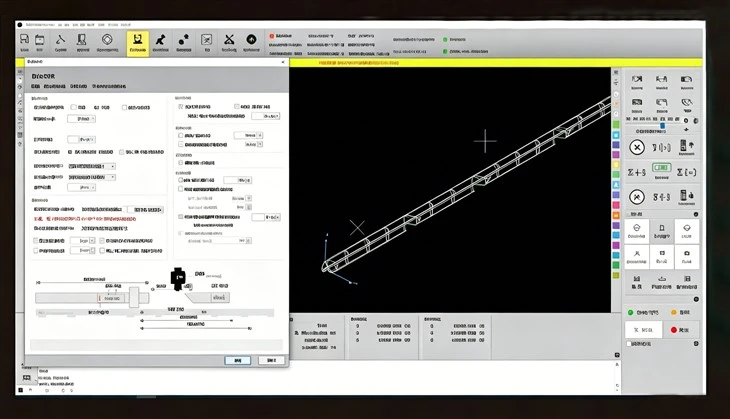Click the connected-dots toolbar icon
Viewport: 730px width, 419px height.
click(x=183, y=40)
